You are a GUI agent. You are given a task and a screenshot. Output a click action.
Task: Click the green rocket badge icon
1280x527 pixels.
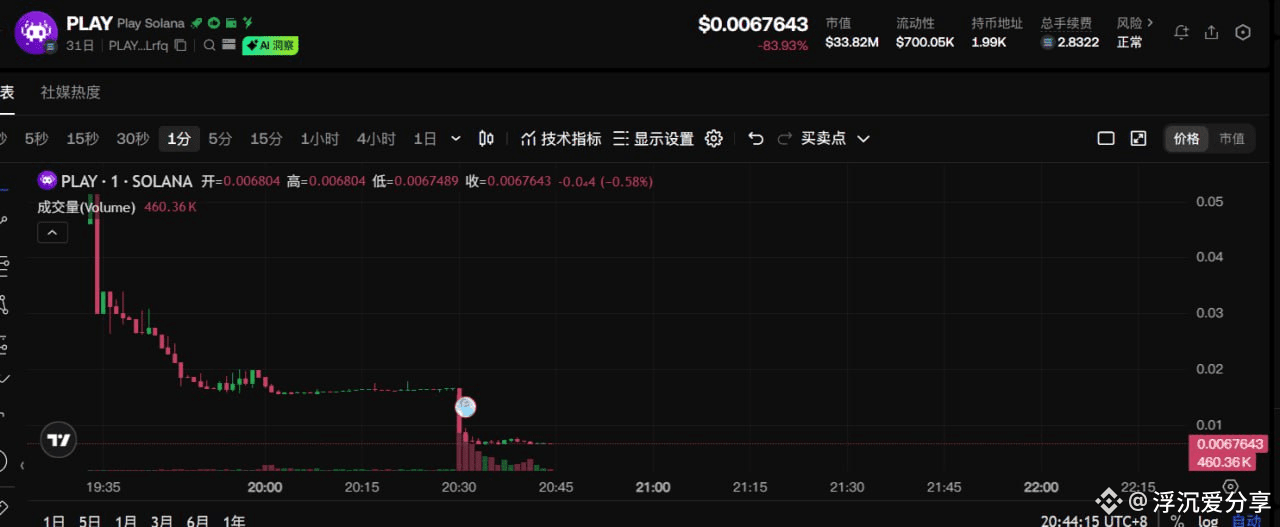pos(197,23)
